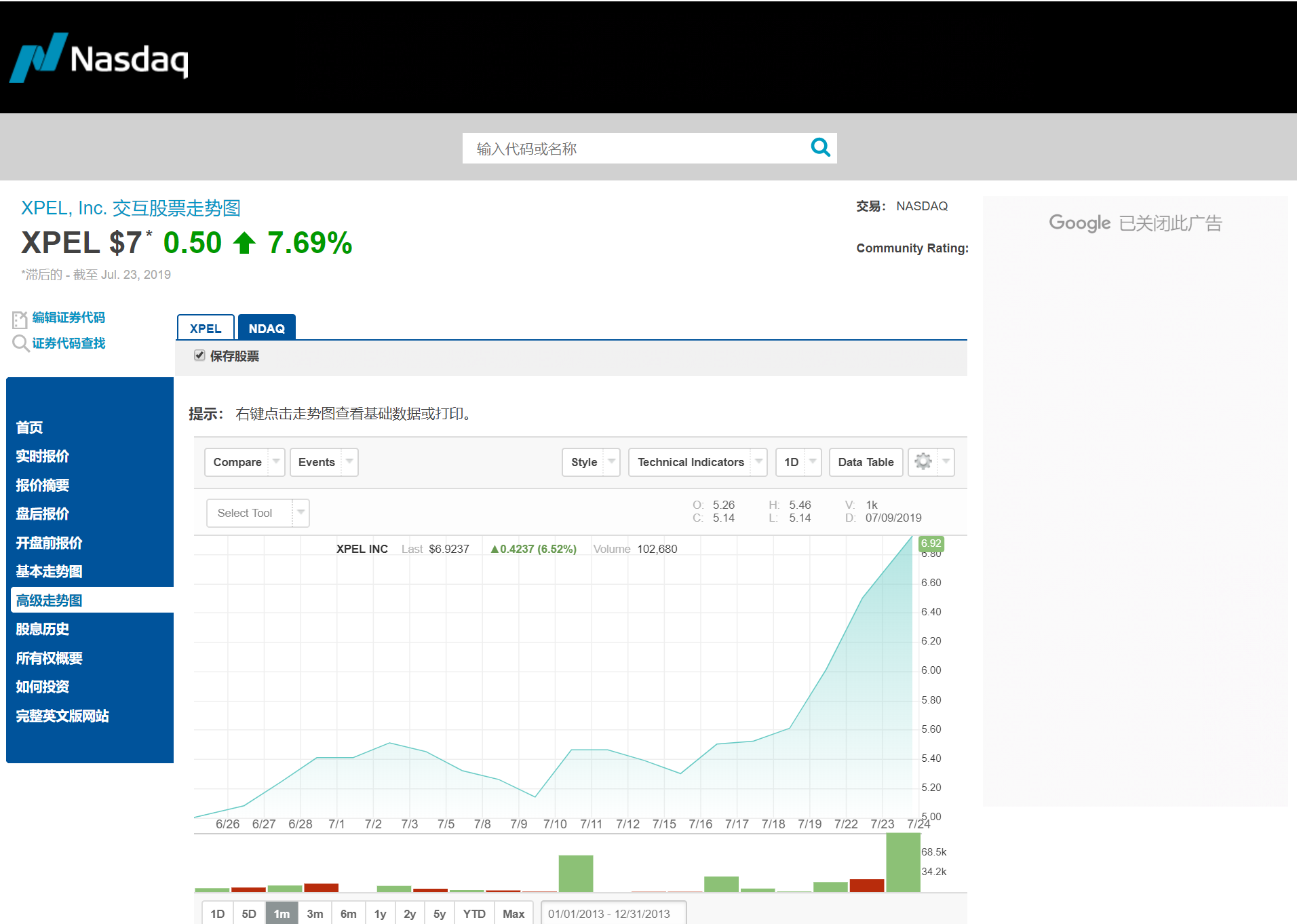Open the Select Tool dropdown
Viewport: 1297px width, 924px height.
coord(258,513)
